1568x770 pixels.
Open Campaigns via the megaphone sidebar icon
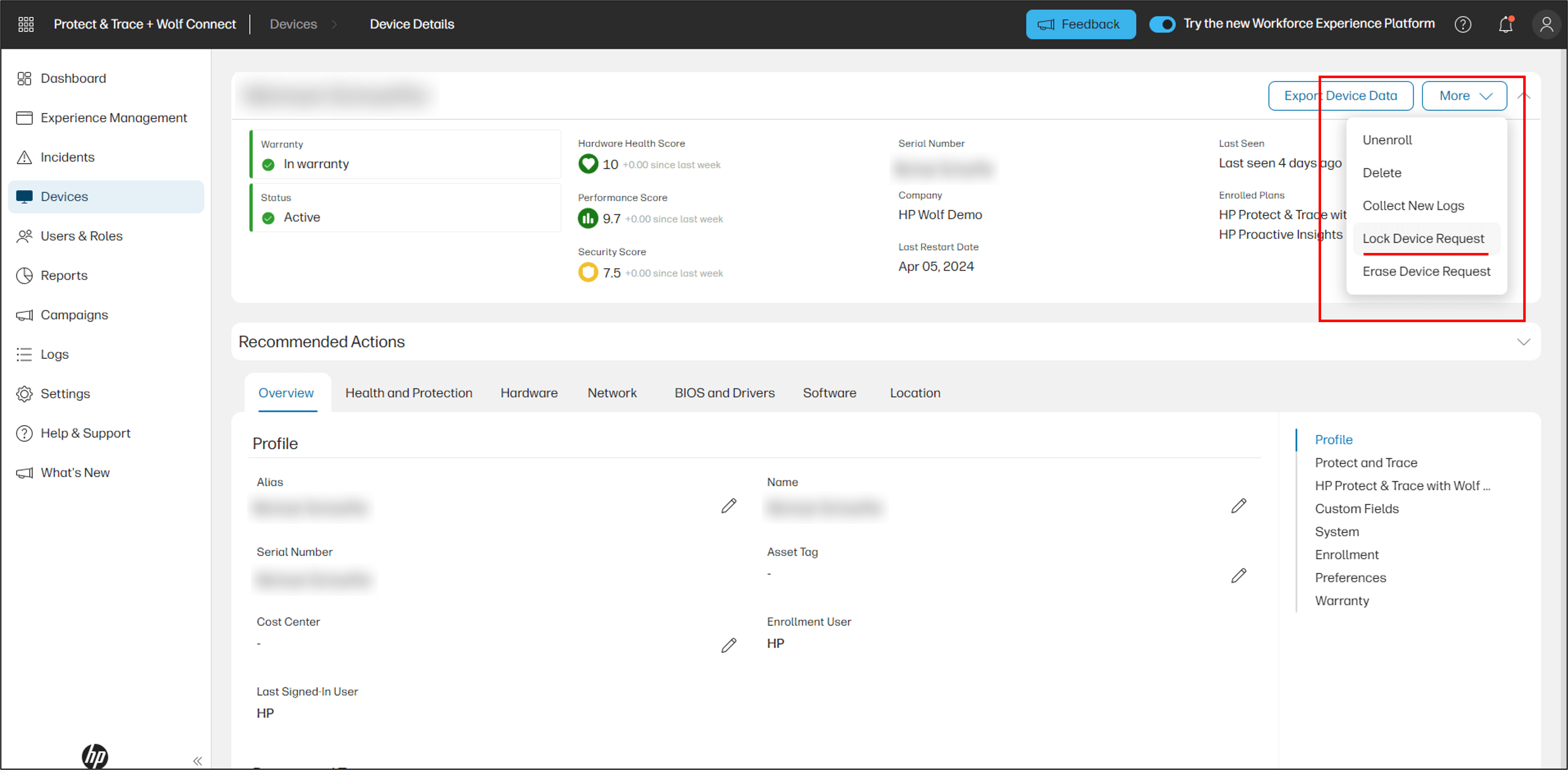click(24, 315)
